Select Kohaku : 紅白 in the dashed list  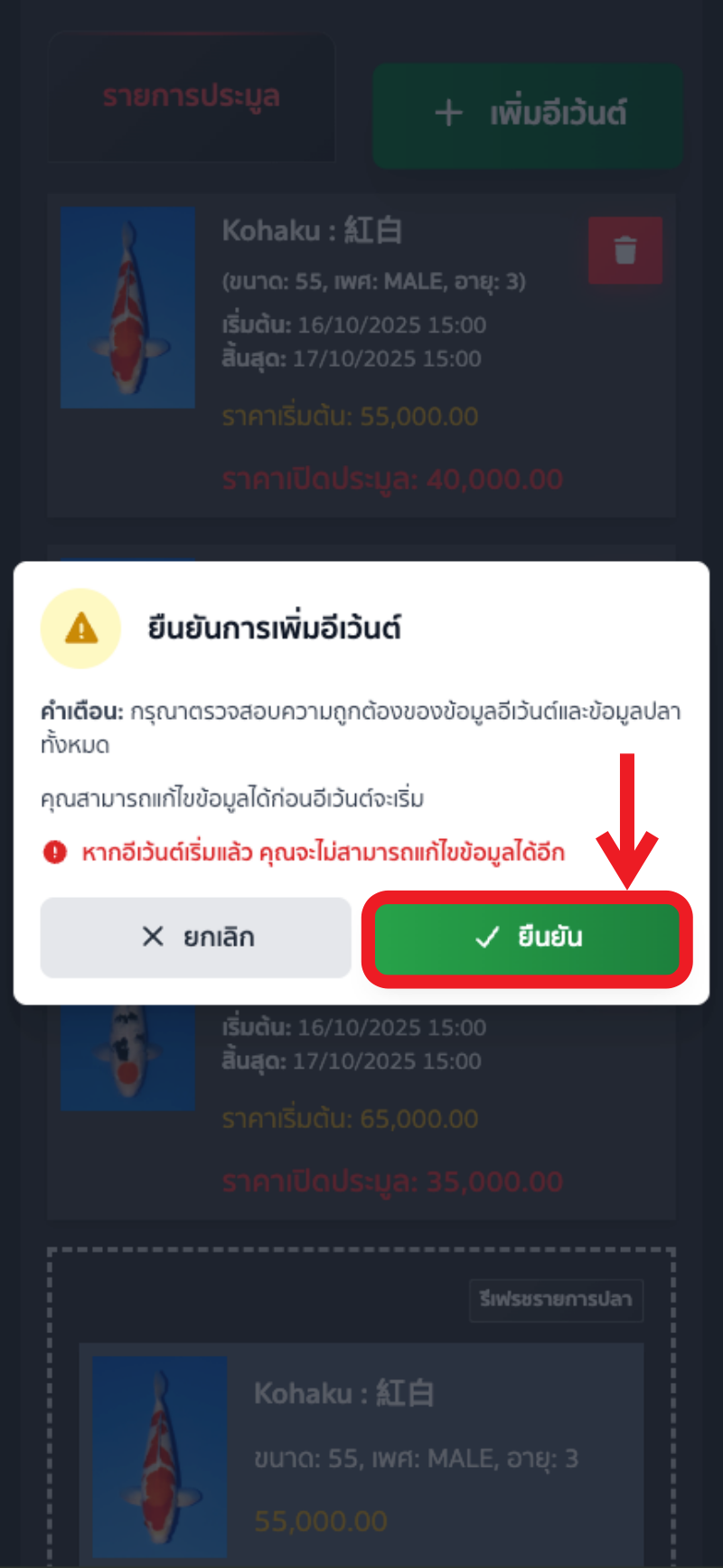point(344,1394)
